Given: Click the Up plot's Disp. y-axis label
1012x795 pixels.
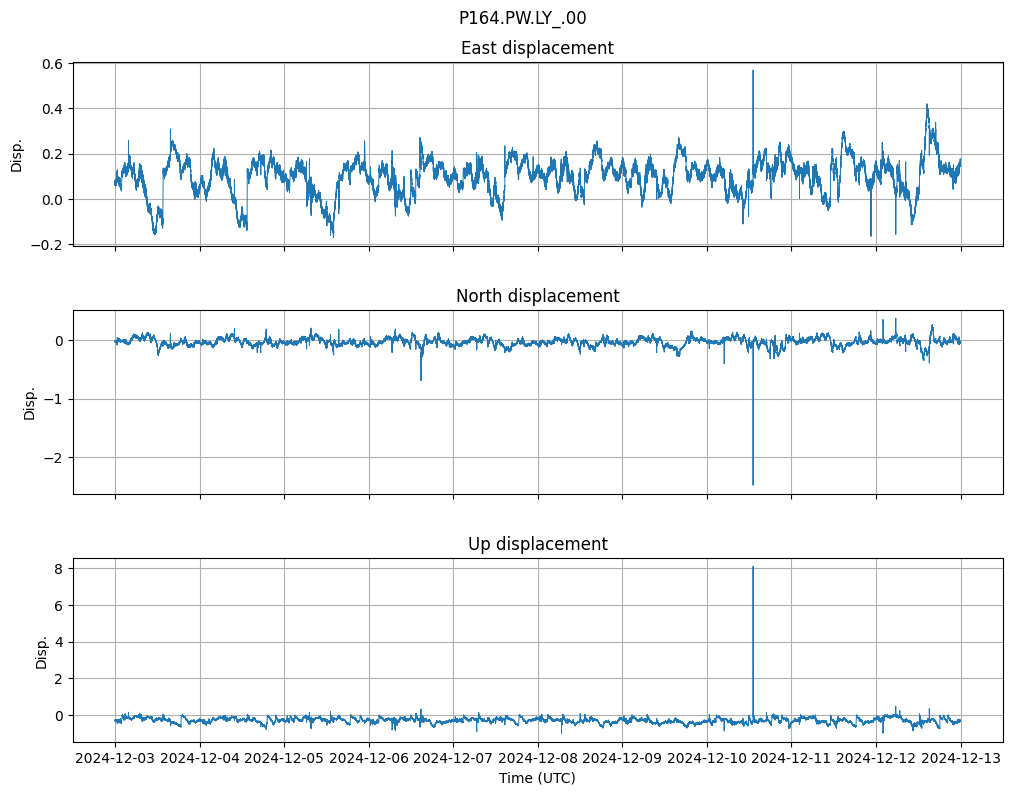Looking at the screenshot, I should (42, 650).
